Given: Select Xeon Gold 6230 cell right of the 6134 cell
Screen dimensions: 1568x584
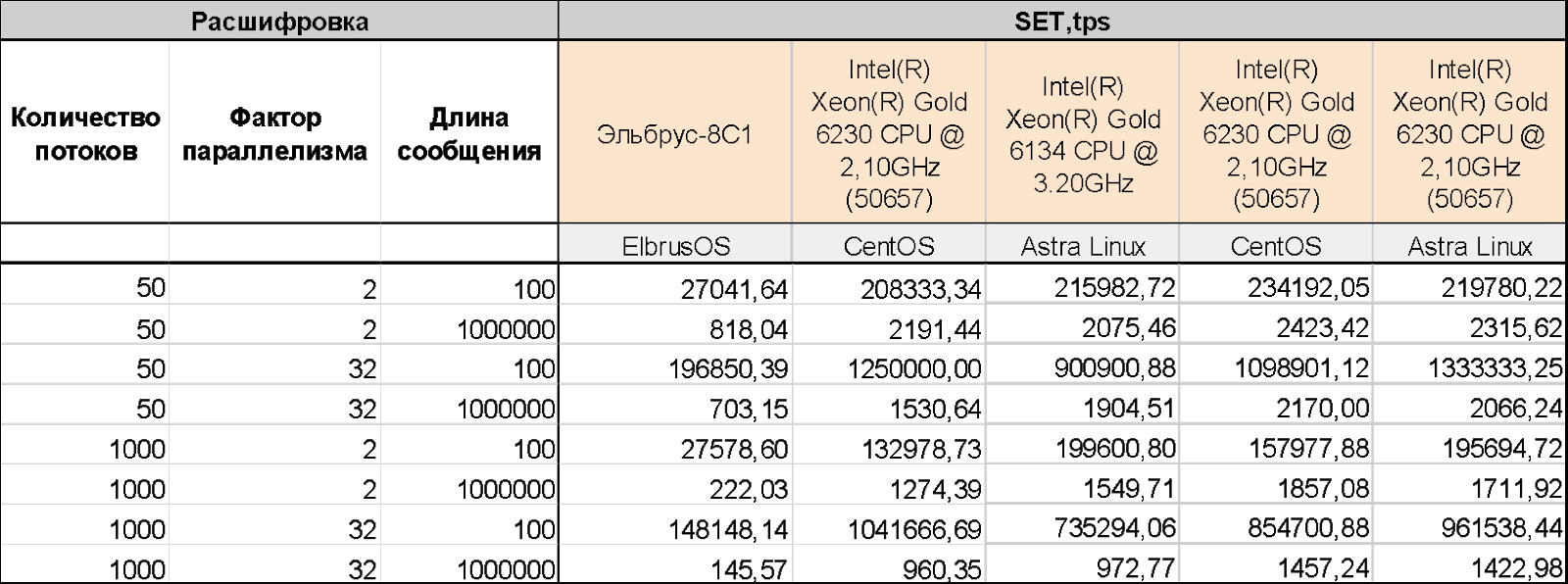Looking at the screenshot, I should [x=1275, y=134].
